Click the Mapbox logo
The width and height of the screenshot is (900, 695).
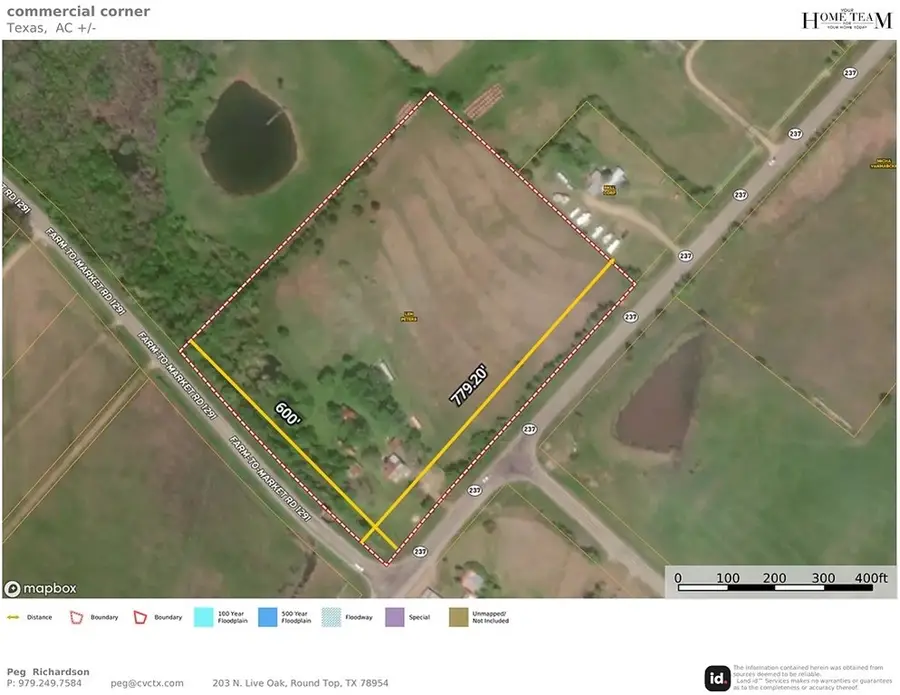coord(40,588)
